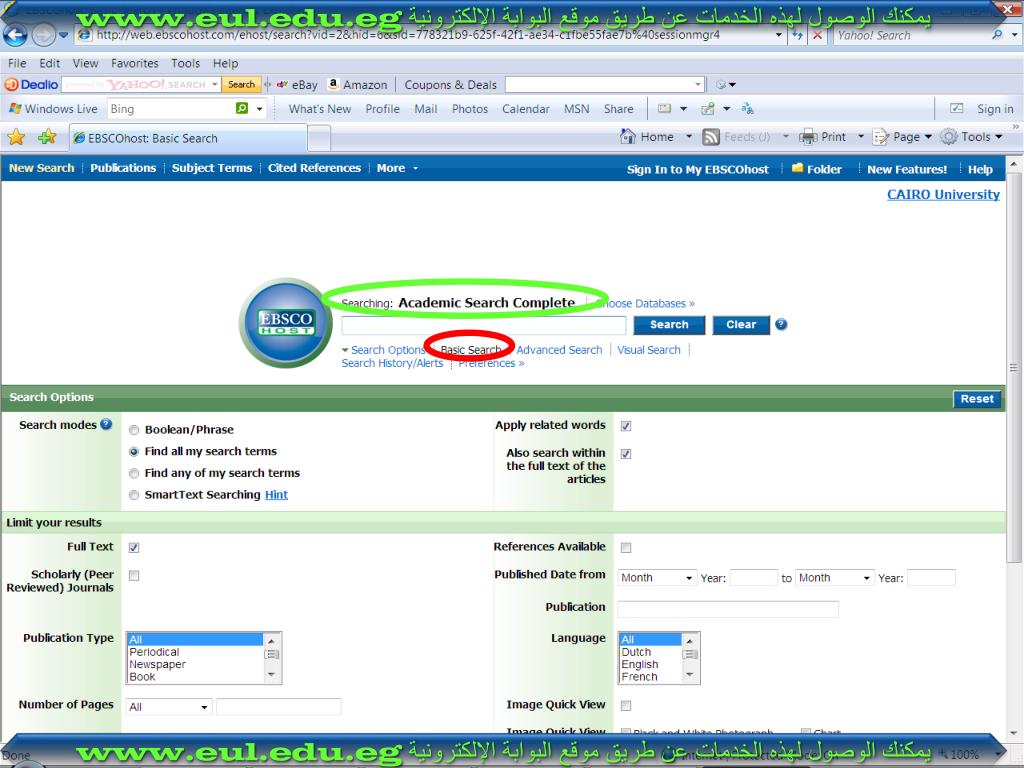Select SmartText Searching mode
The width and height of the screenshot is (1024, 768).
pos(134,495)
